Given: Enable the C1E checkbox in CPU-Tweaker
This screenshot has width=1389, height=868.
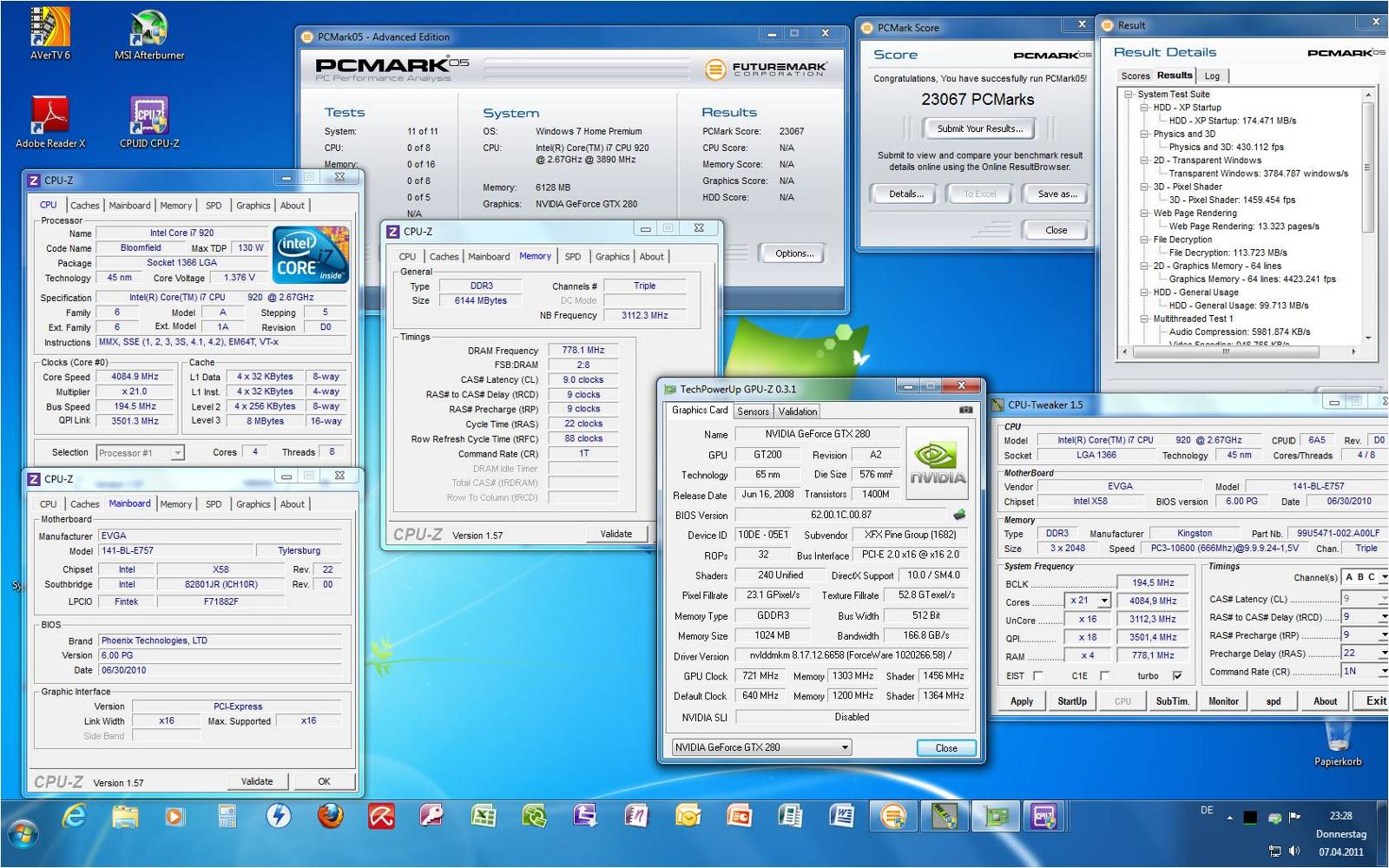Looking at the screenshot, I should 1104,676.
